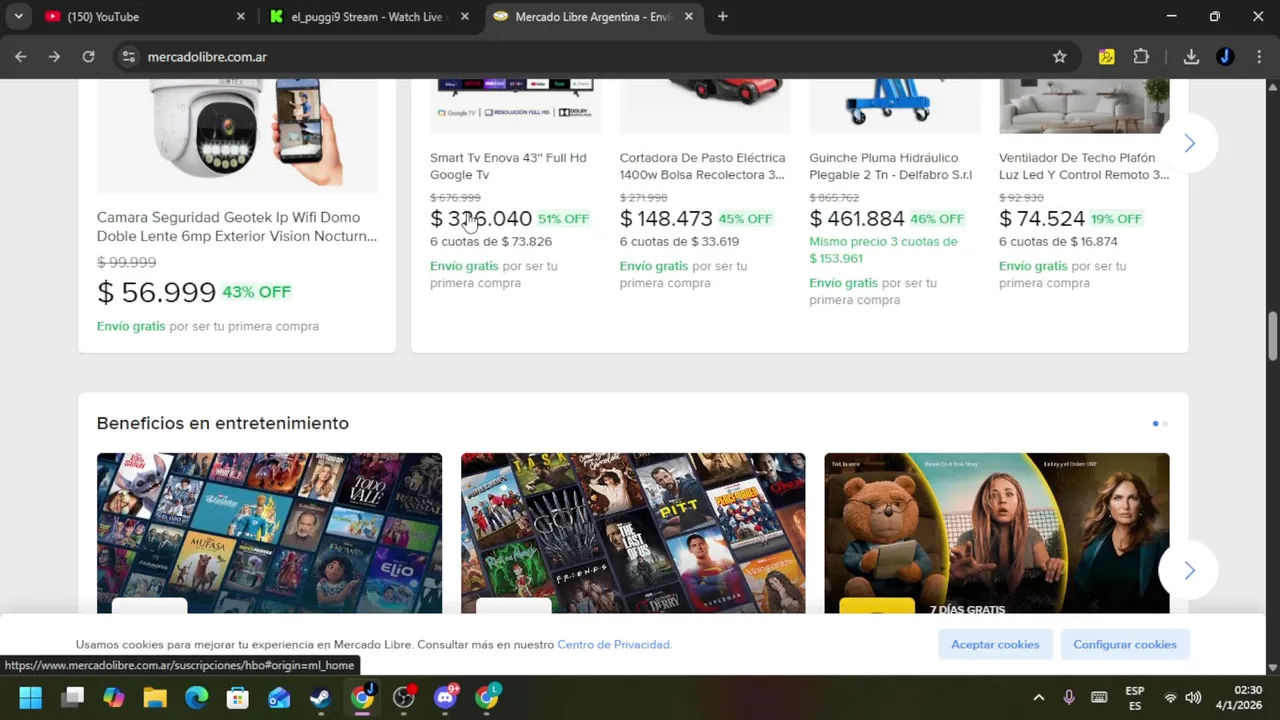Open the Ventilador De Techo Plafón listing
Viewport: 1280px width, 720px height.
[x=1084, y=166]
